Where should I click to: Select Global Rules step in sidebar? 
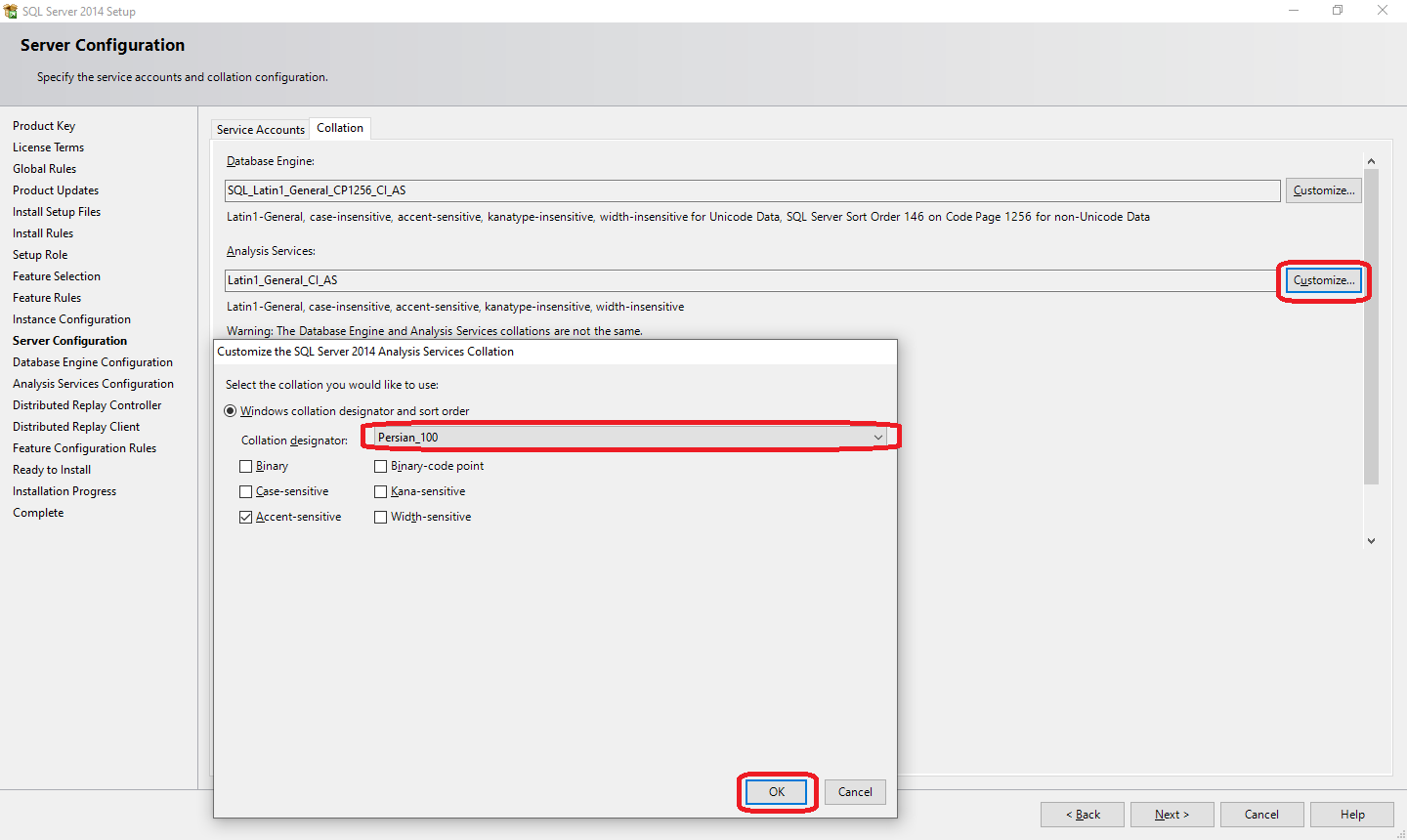coord(44,169)
